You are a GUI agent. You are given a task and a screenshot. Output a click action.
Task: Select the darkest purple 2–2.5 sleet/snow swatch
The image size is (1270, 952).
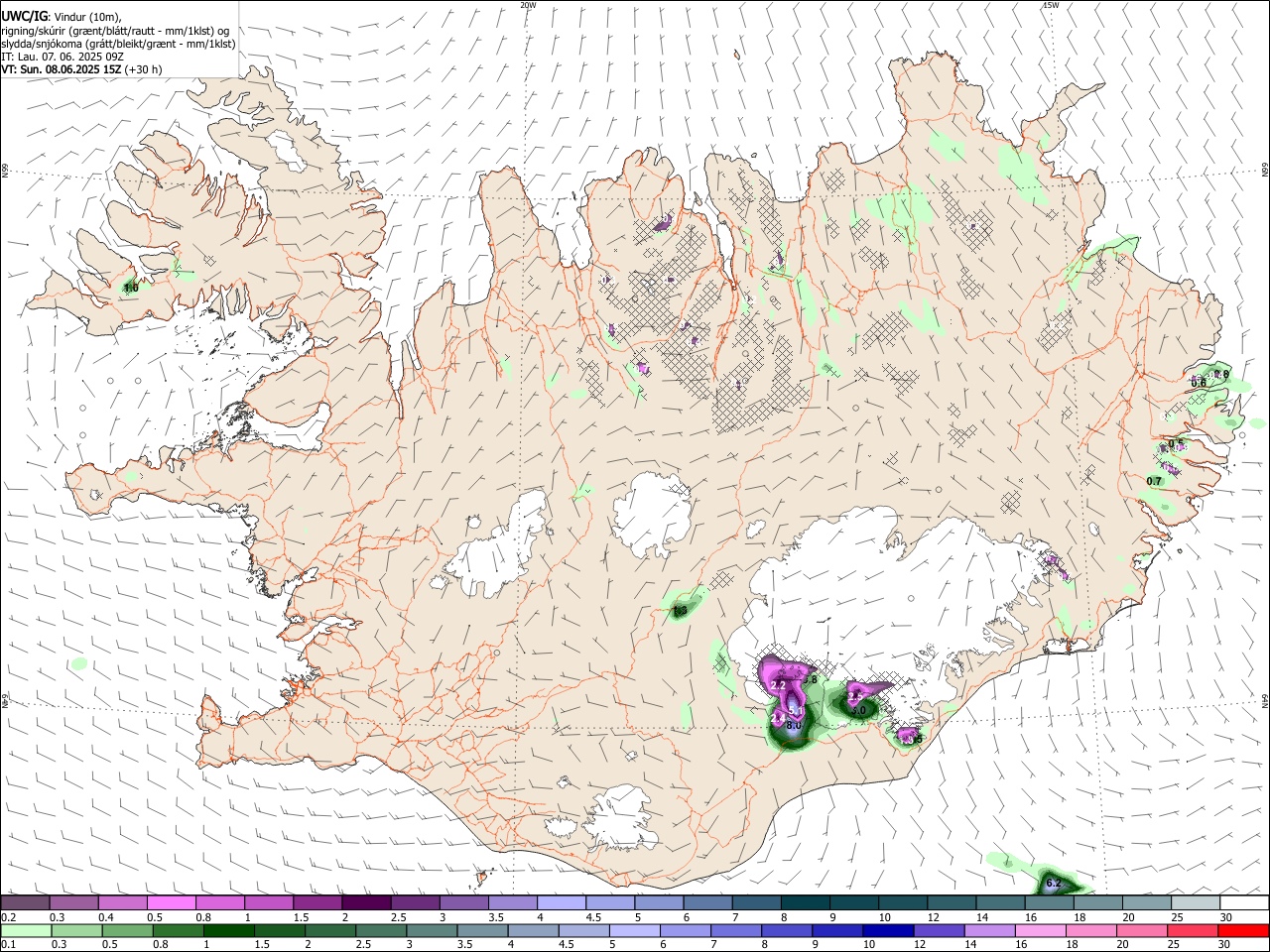point(365,903)
